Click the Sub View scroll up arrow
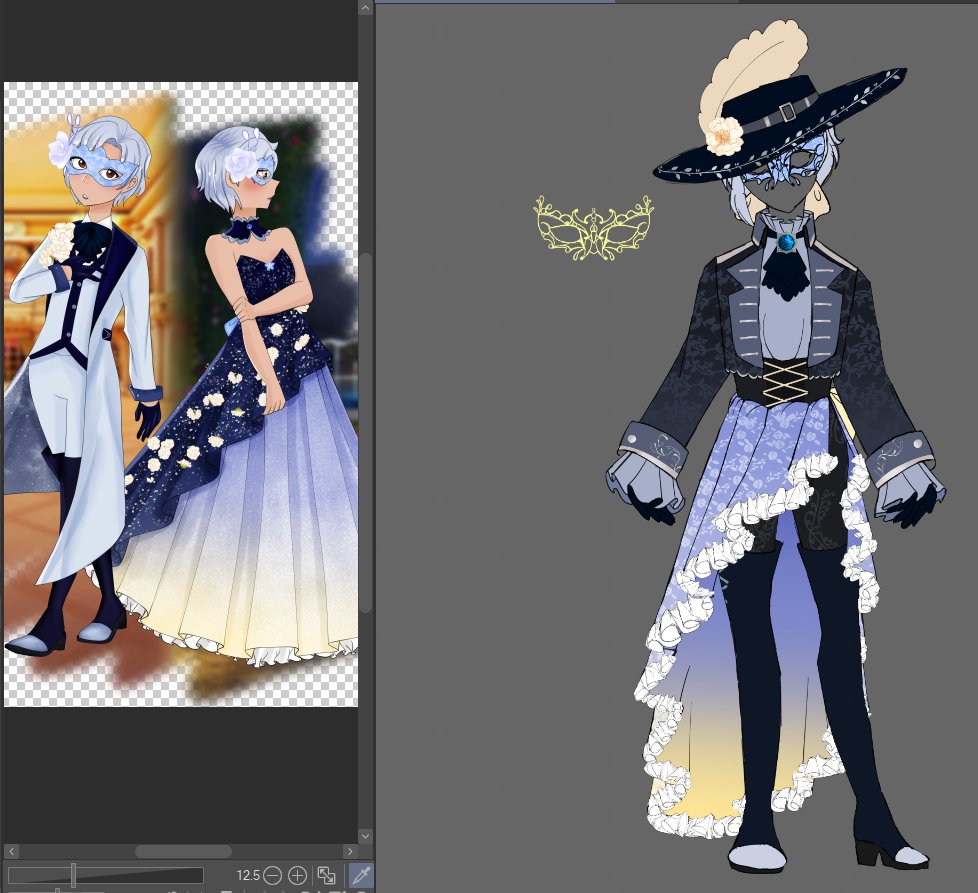The height and width of the screenshot is (893, 978). click(x=366, y=7)
